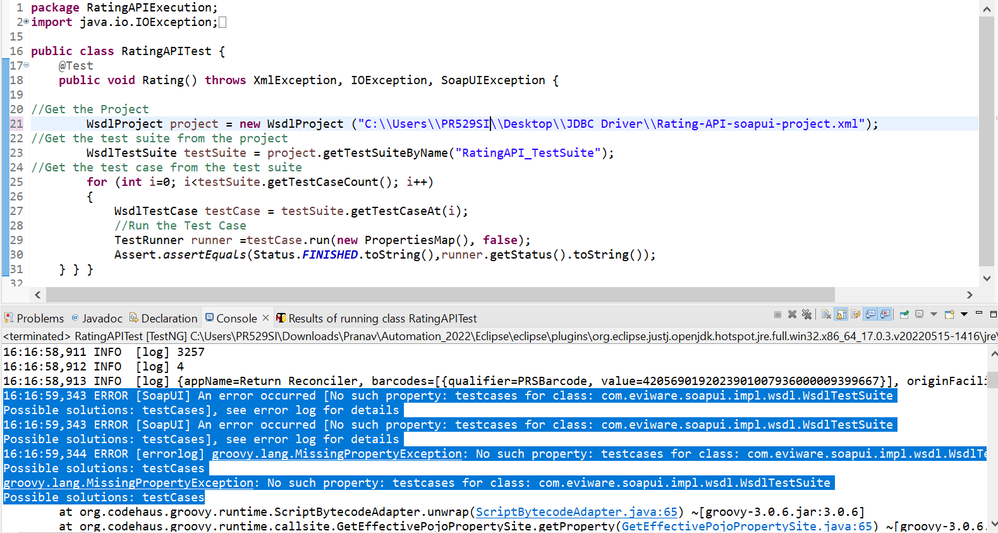Click the collapsed import placeholder box
Screen dimensions: 998x533
[x=223, y=22]
